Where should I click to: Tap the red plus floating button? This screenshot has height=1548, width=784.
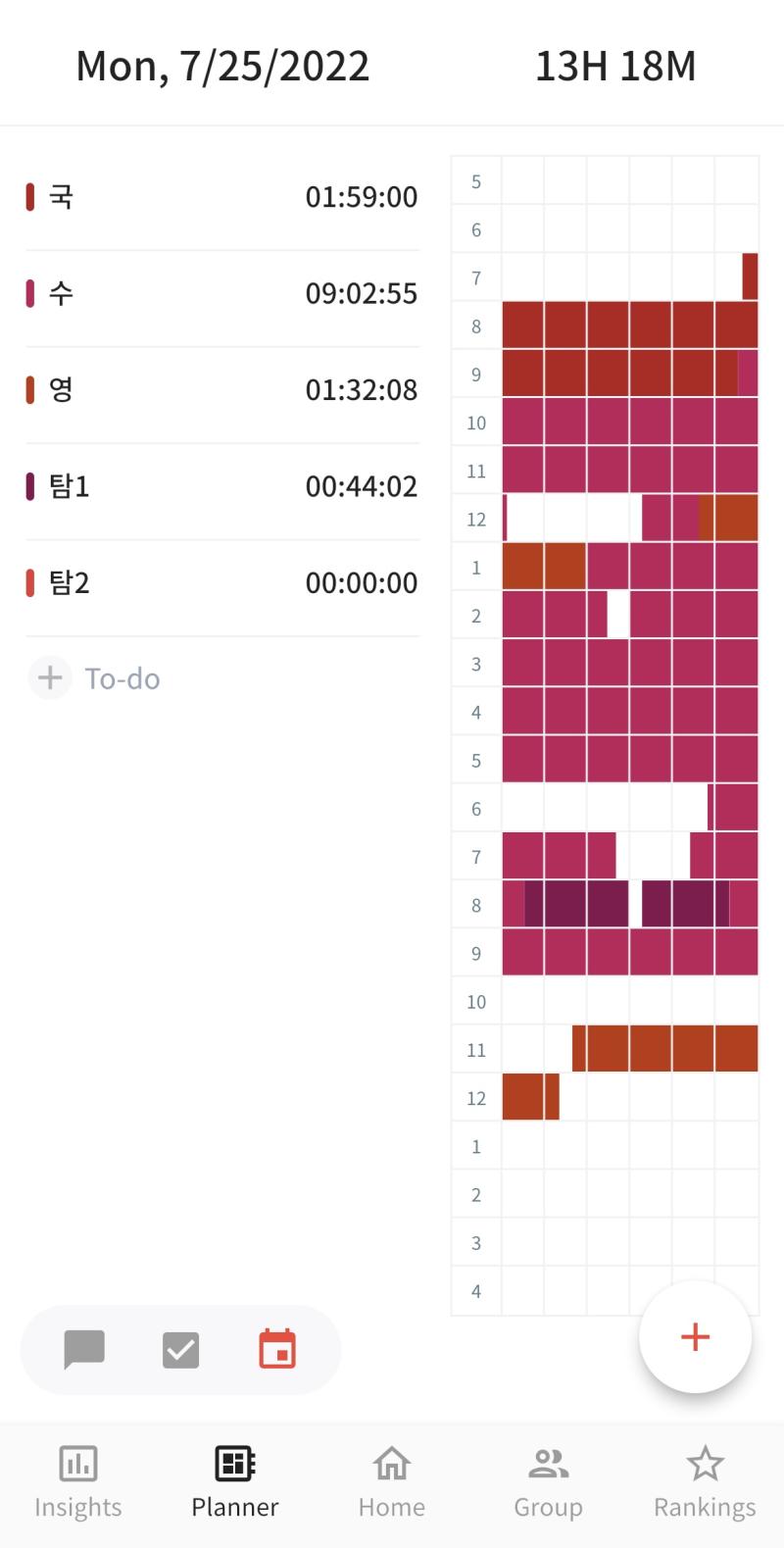click(x=695, y=1336)
